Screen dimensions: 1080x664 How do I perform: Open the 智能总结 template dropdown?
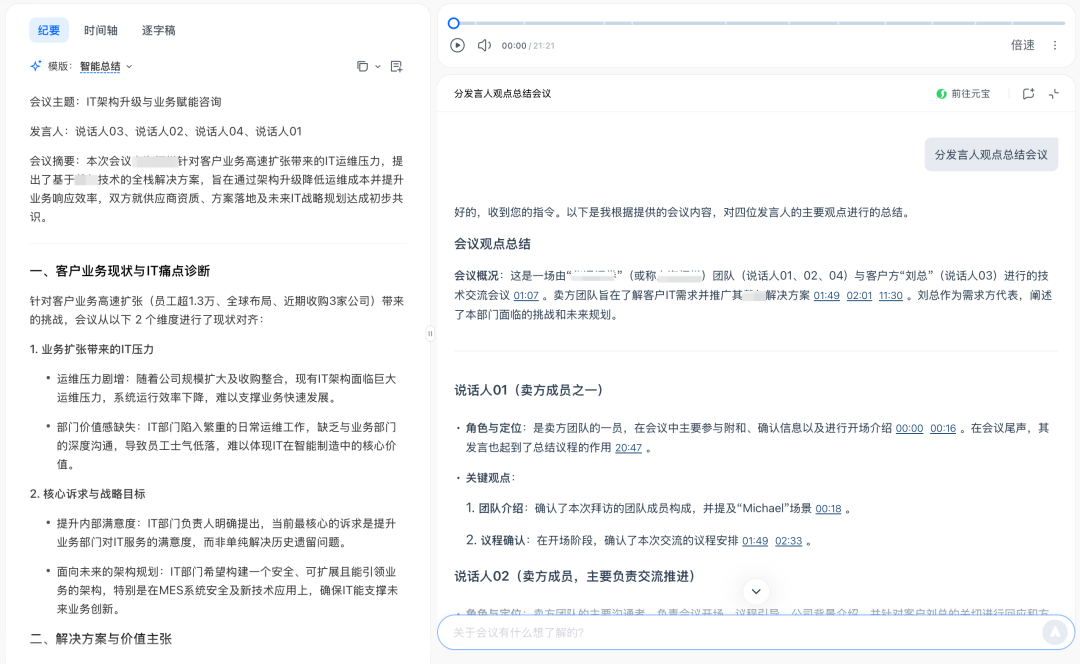tap(105, 67)
